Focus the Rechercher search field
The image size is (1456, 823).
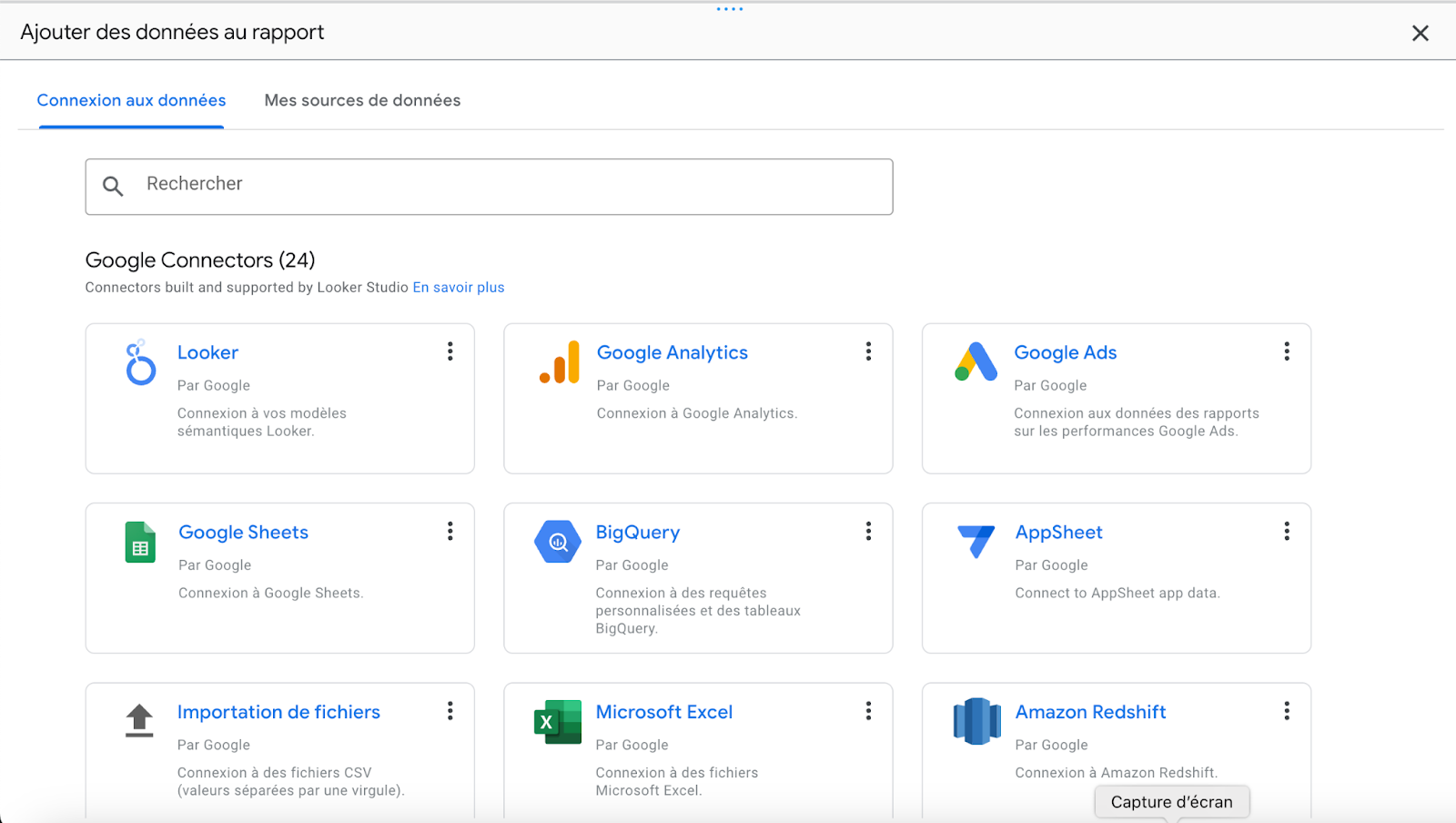(x=489, y=187)
